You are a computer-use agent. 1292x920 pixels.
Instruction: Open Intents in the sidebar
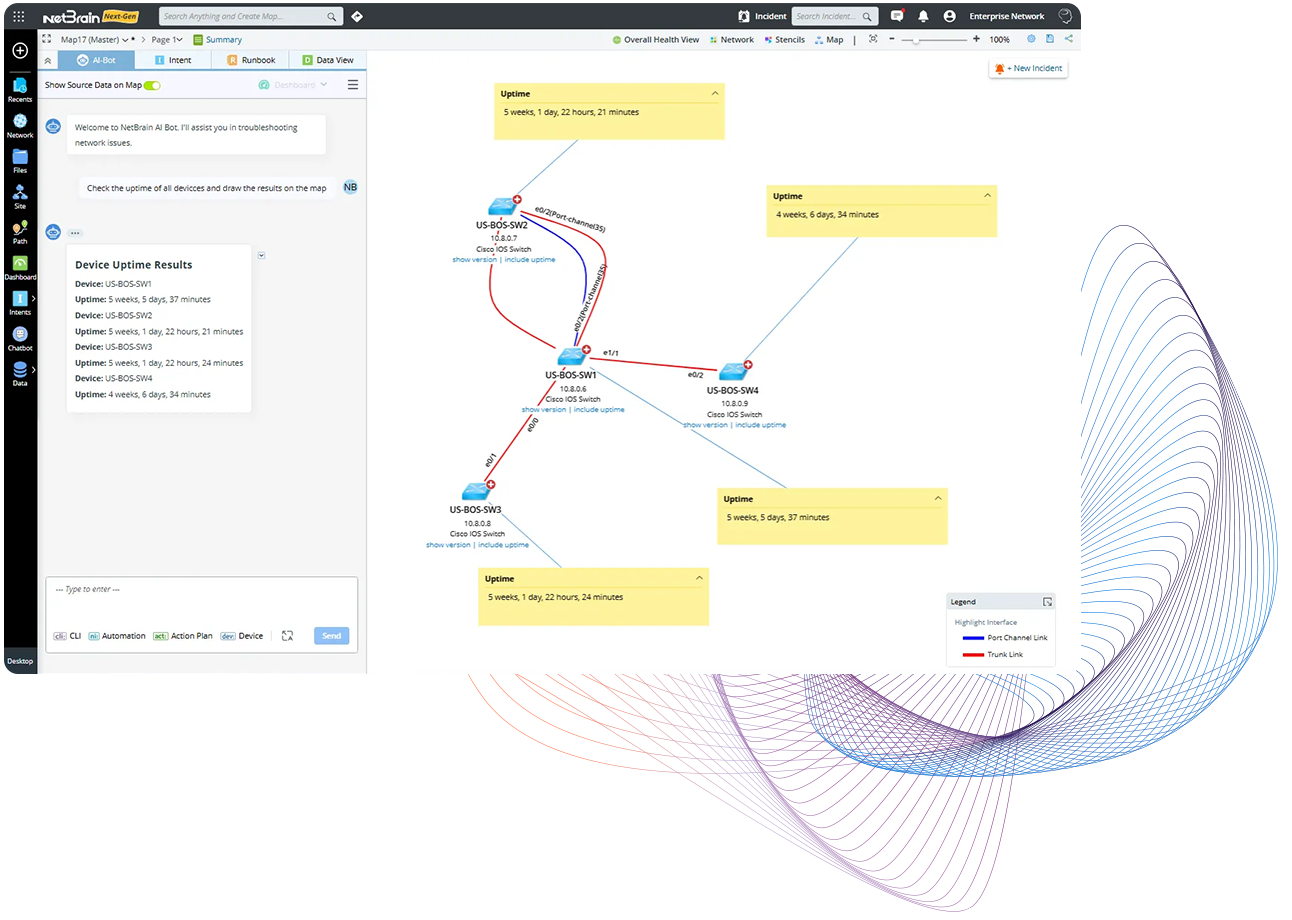20,303
